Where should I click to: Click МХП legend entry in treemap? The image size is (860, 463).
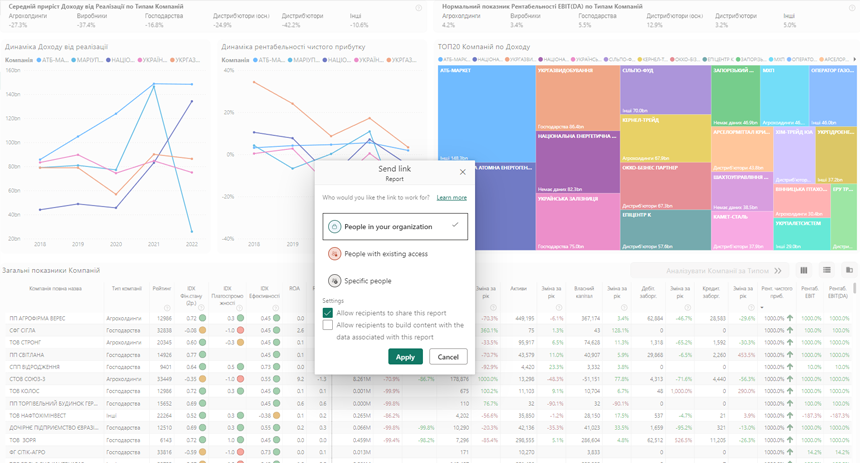(777, 59)
